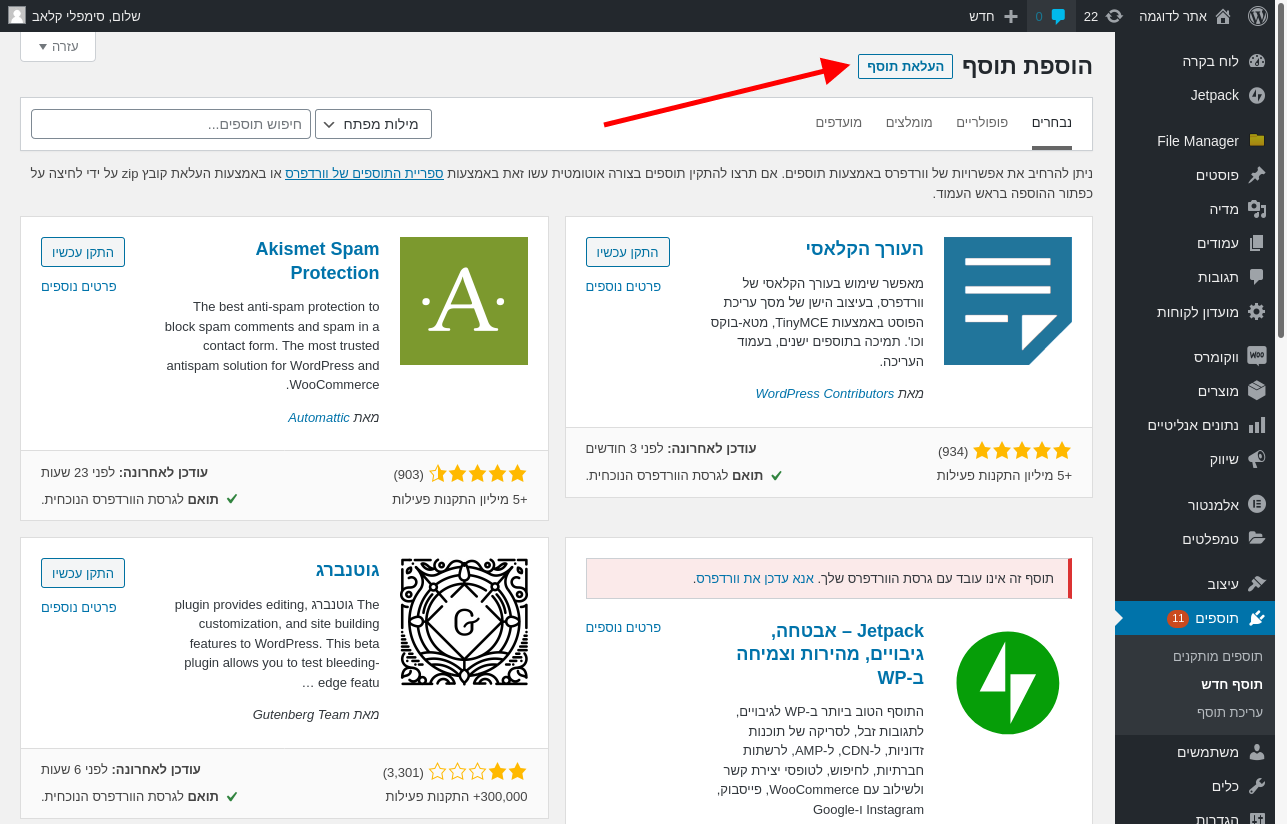Click the plugin search input field
Screen dimensions: 1287x824
pyautogui.click(x=171, y=124)
